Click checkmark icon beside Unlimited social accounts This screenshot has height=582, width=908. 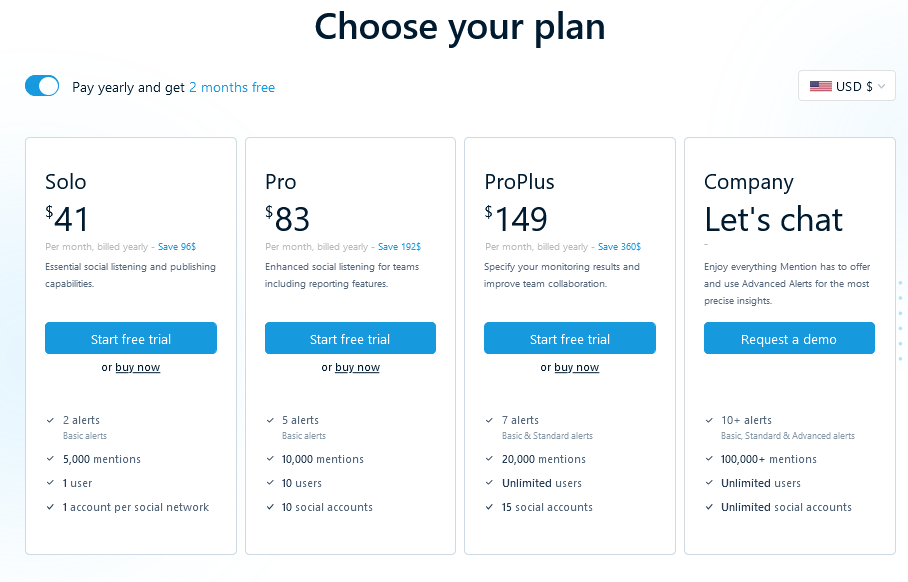coord(709,507)
